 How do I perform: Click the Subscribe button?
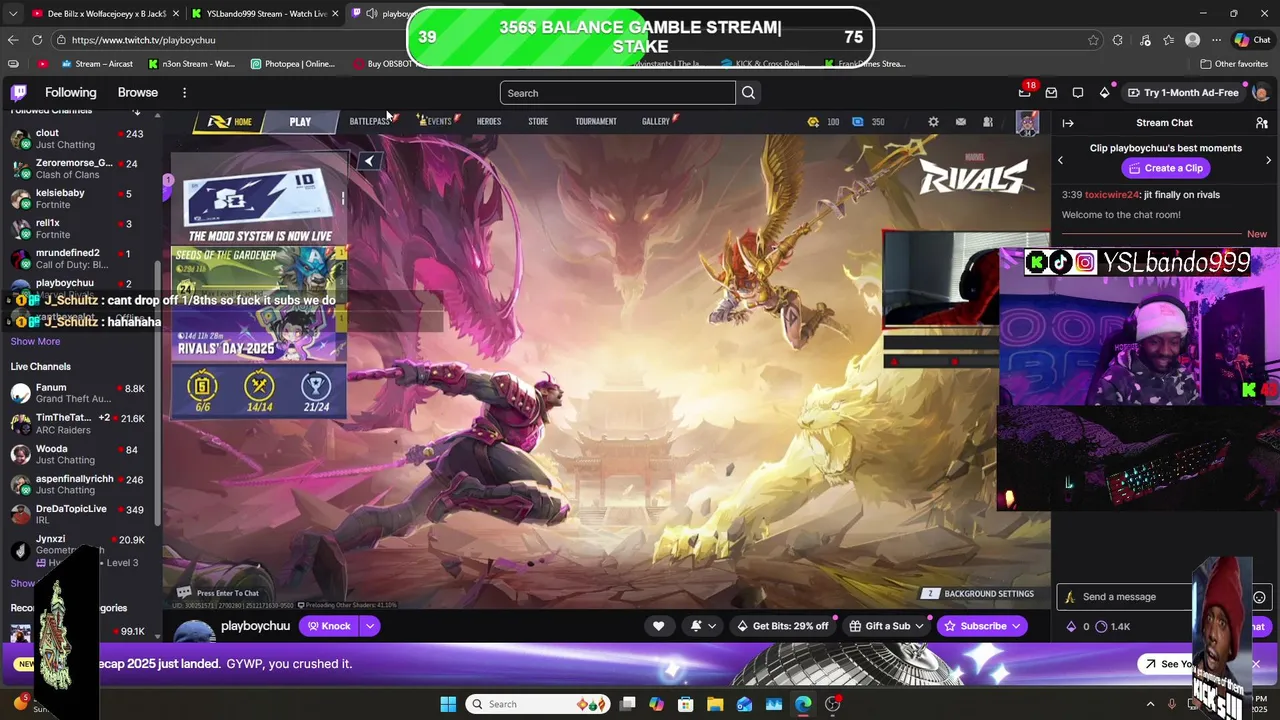tap(983, 626)
